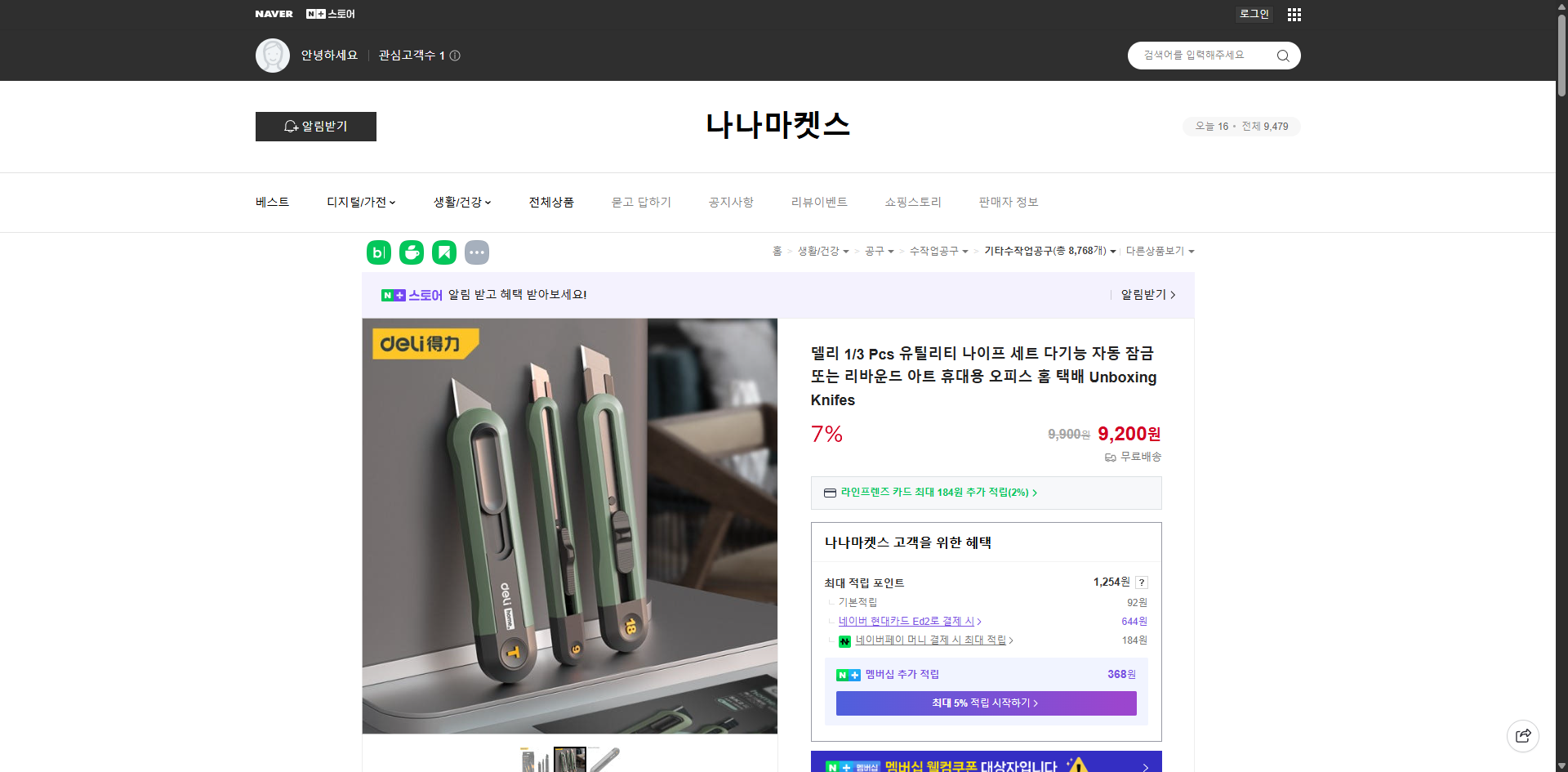Open the Naver apps grid menu
This screenshot has width=1568, height=772.
tap(1294, 14)
